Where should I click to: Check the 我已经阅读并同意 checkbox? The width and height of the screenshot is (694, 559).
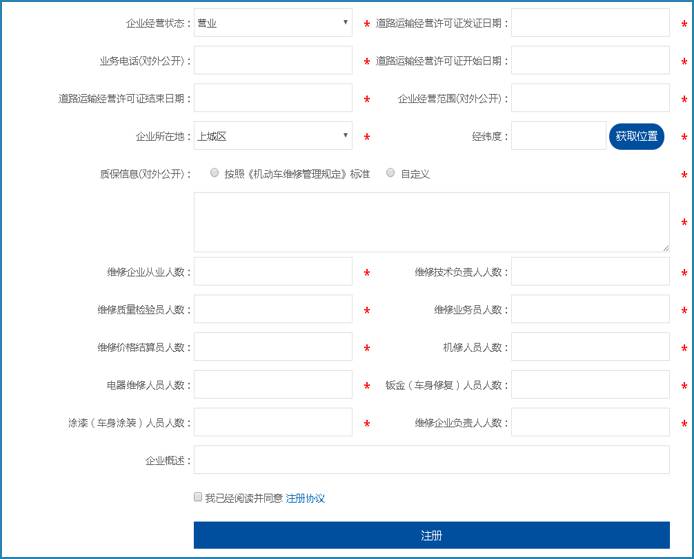point(198,497)
